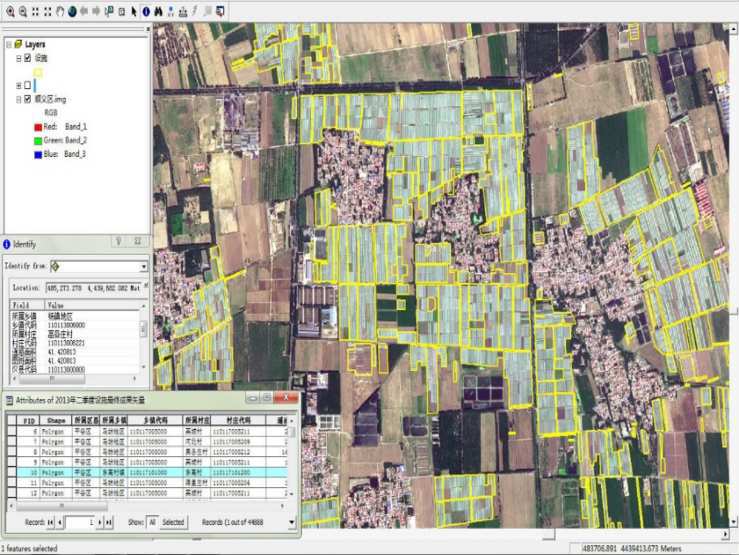Select row selector for FID 6

pyautogui.click(x=12, y=432)
